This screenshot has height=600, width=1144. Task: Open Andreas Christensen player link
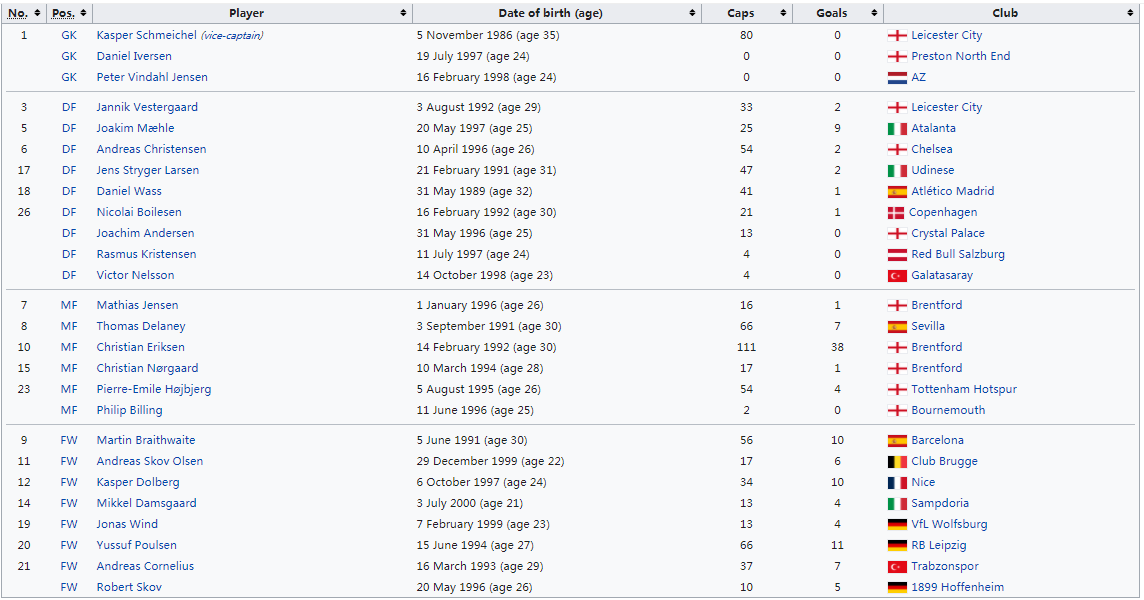pyautogui.click(x=152, y=149)
